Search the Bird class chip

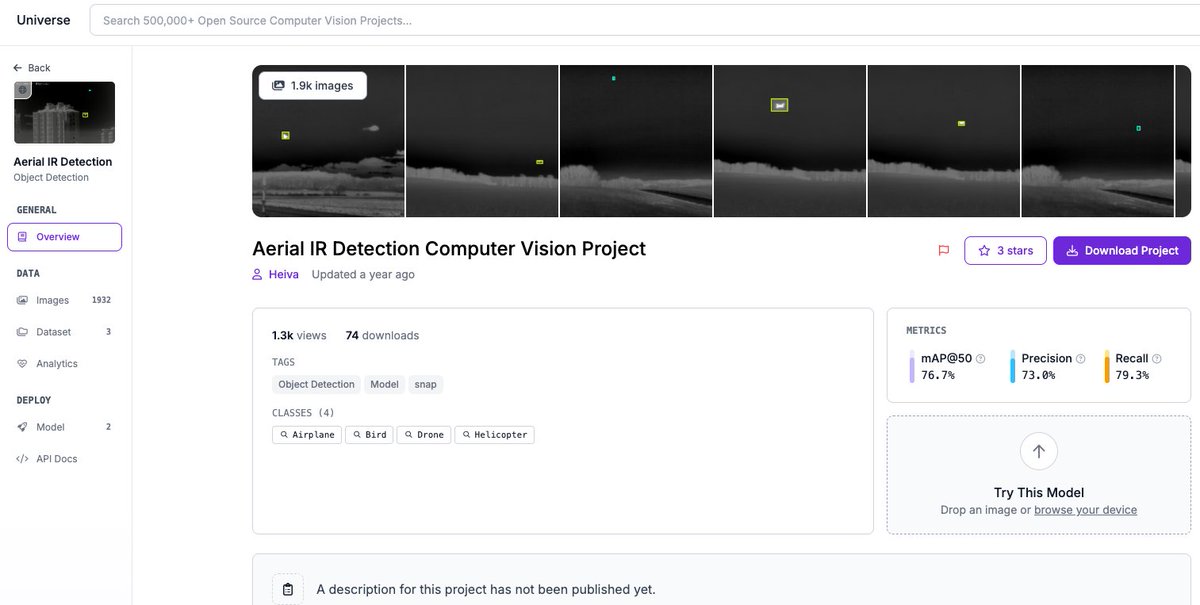point(369,435)
